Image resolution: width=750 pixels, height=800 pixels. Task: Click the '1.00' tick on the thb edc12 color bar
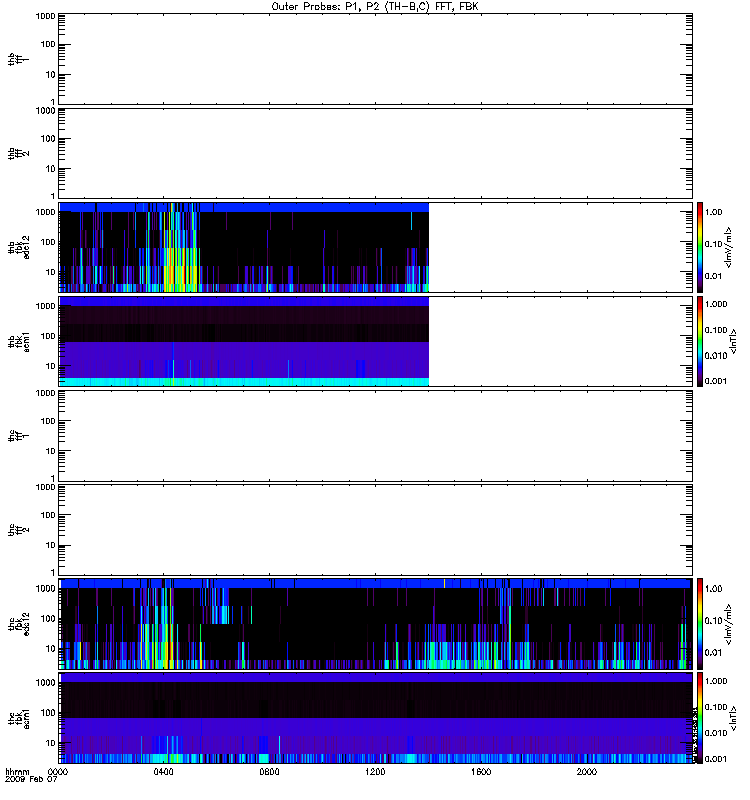pos(713,212)
